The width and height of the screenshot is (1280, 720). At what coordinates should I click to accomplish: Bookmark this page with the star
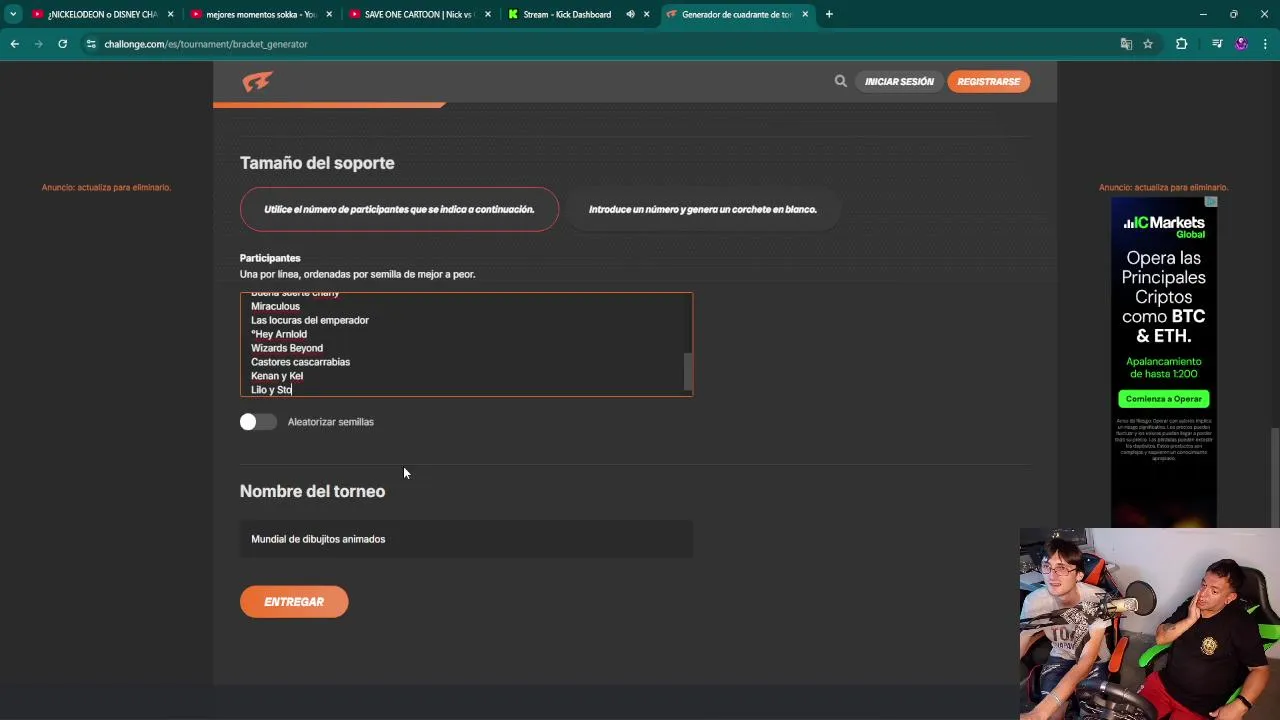click(x=1148, y=44)
